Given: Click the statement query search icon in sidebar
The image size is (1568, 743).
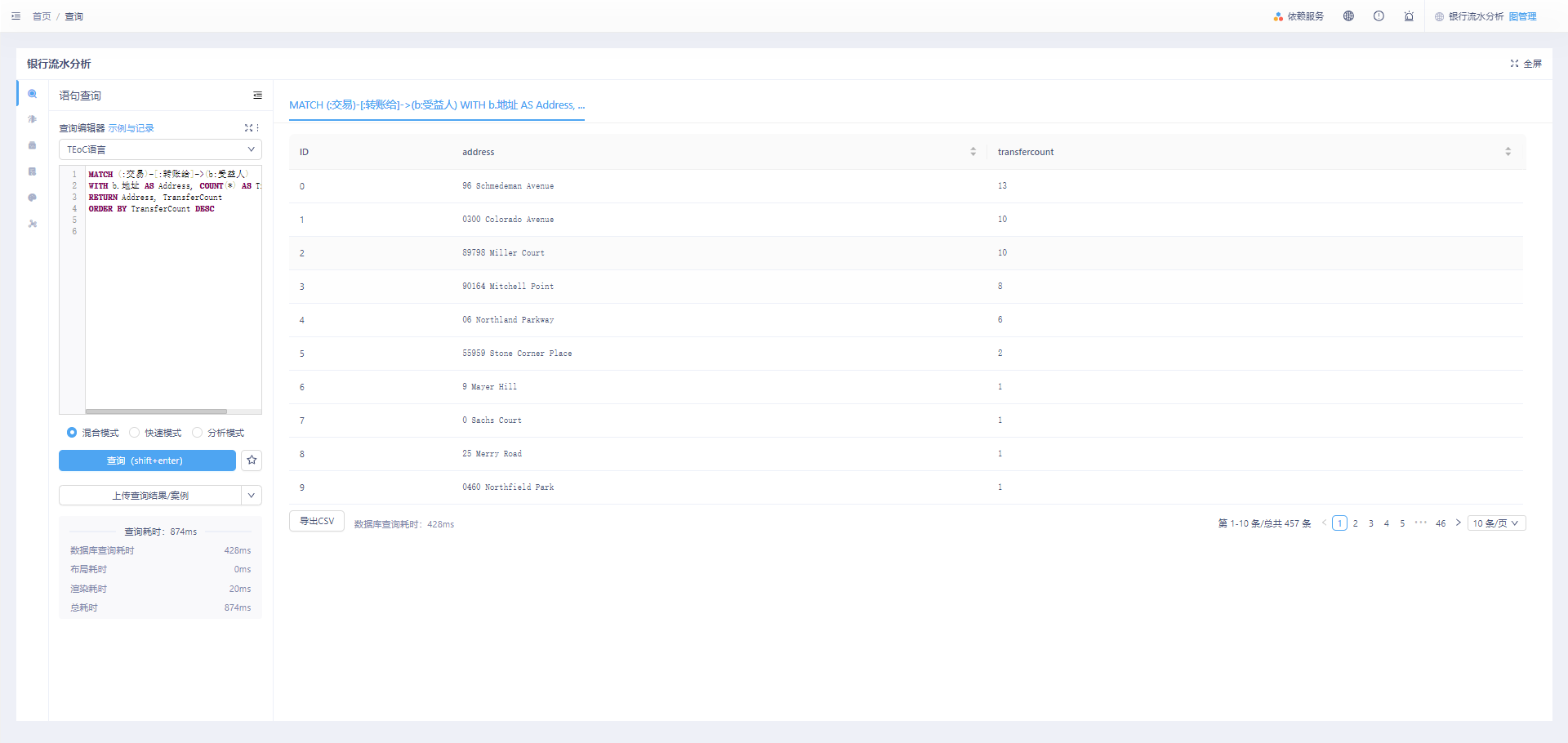Looking at the screenshot, I should pos(33,94).
